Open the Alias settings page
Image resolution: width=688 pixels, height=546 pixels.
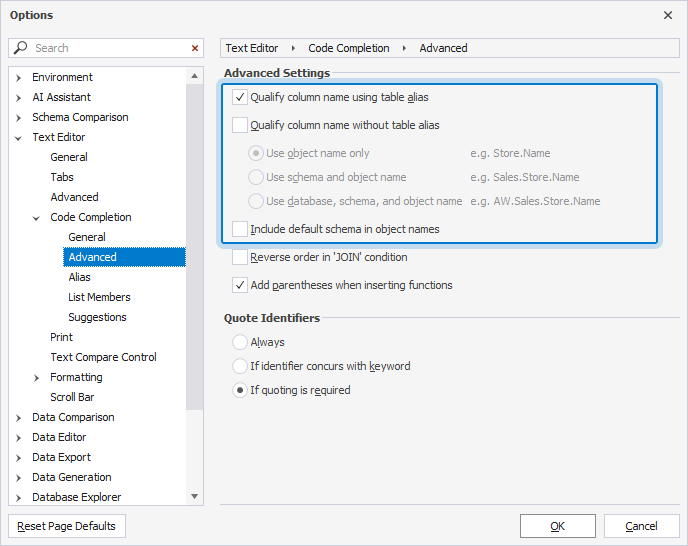coord(79,277)
